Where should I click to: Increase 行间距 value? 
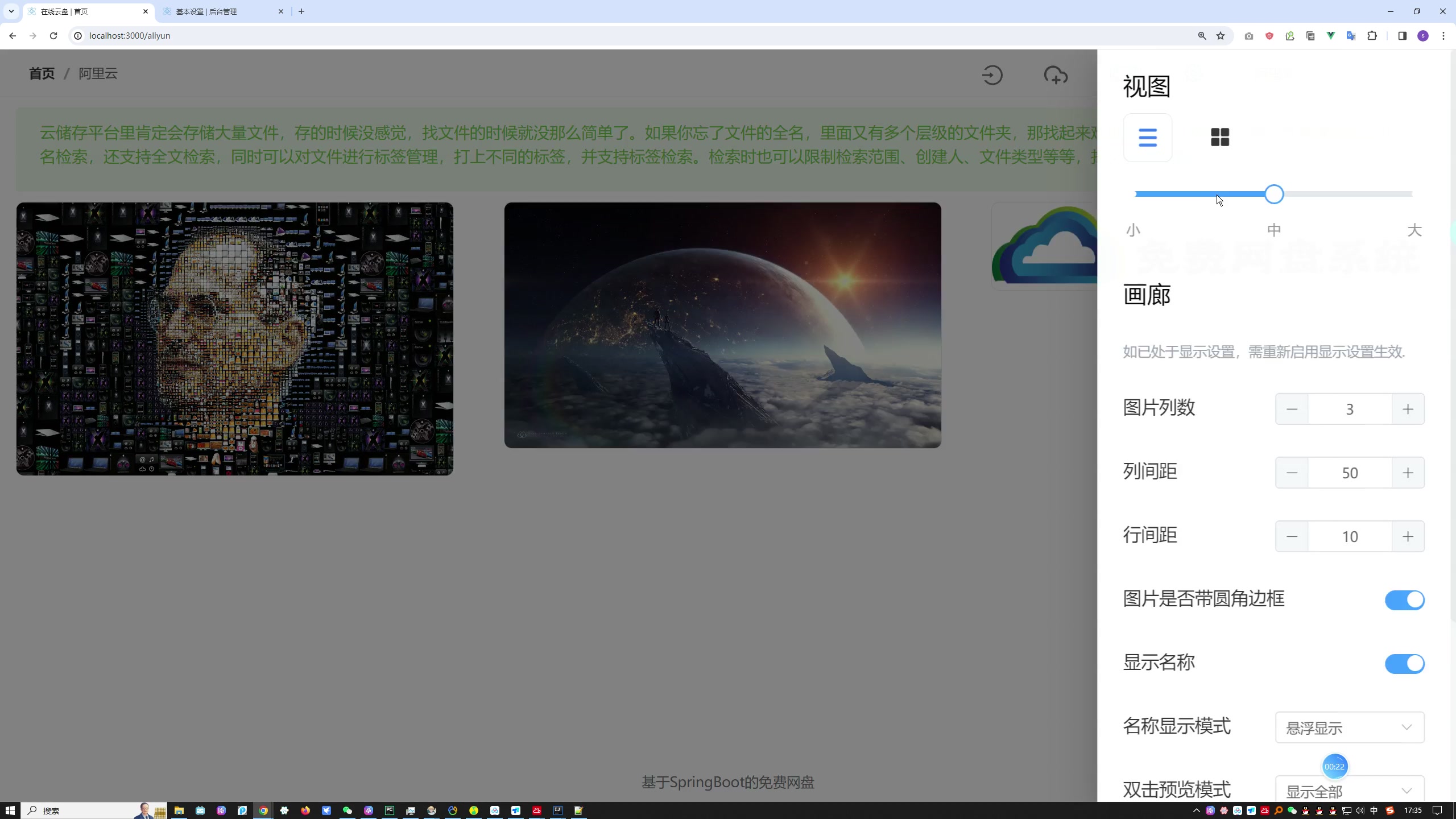tap(1408, 536)
